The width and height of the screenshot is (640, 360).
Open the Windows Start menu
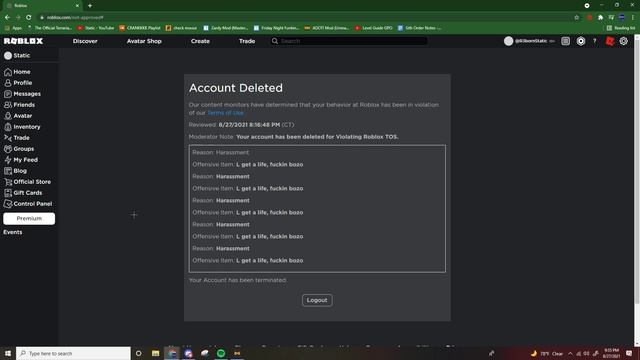tap(8, 353)
